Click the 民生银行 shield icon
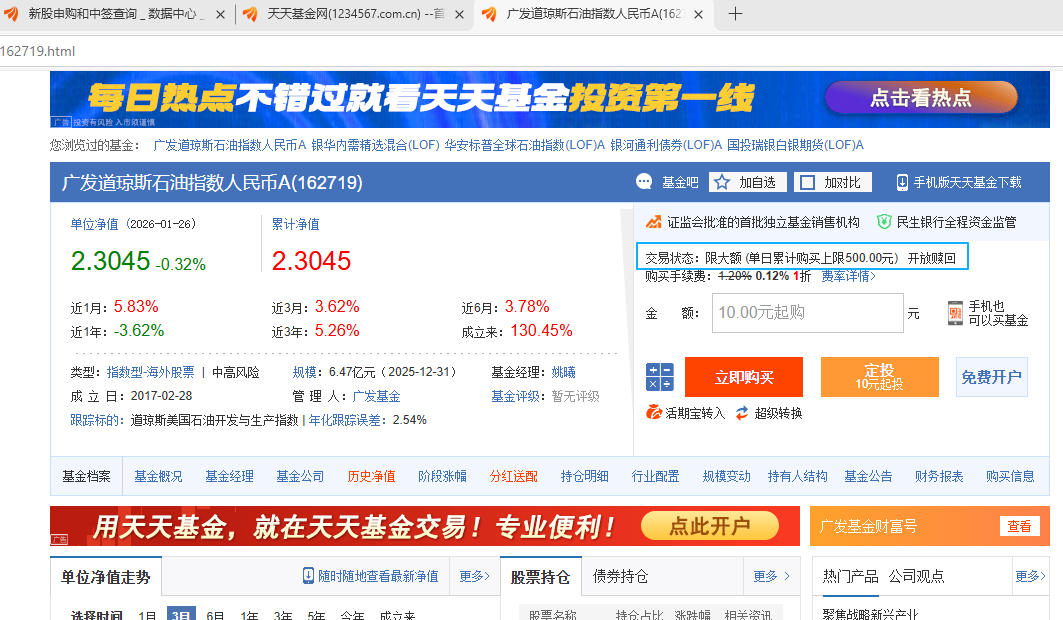The image size is (1063, 620). tap(883, 222)
